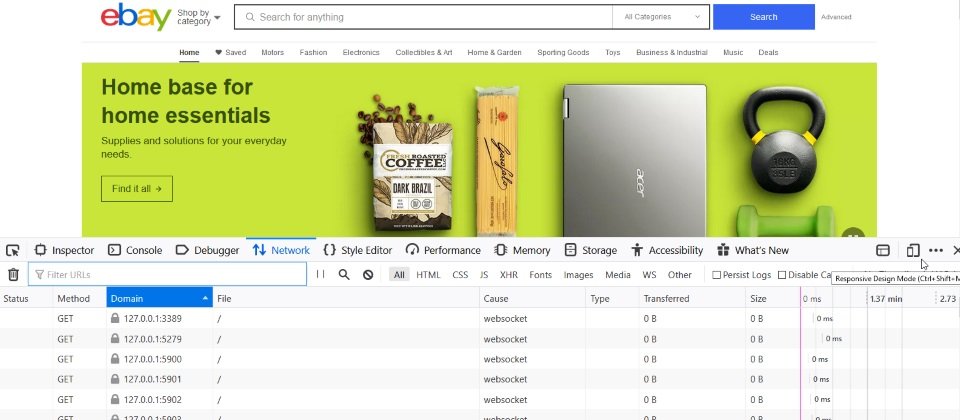Screen dimensions: 960x420
Task: Sort by the Transferred column header
Action: click(692, 299)
